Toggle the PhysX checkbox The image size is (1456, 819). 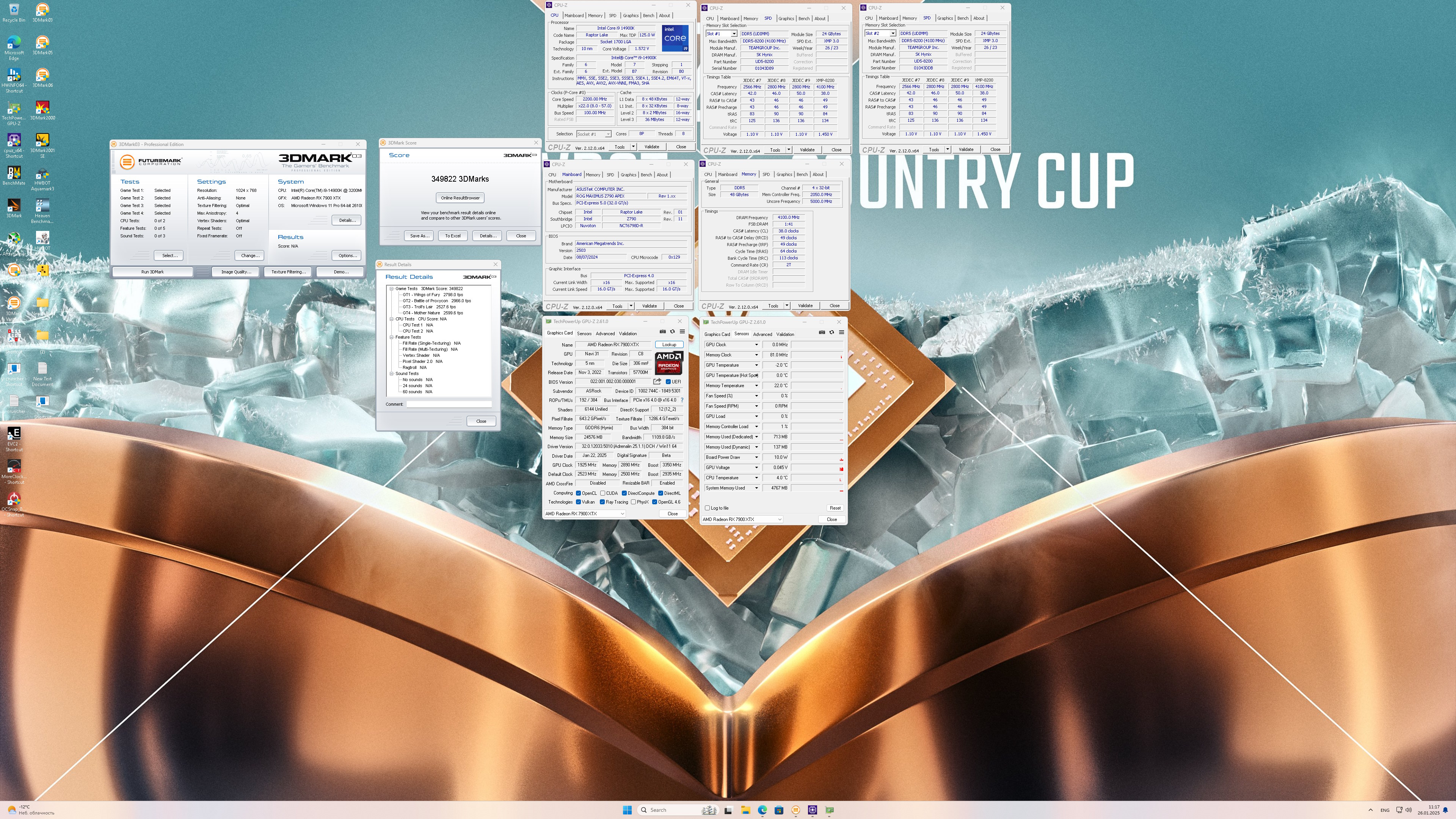(x=633, y=502)
